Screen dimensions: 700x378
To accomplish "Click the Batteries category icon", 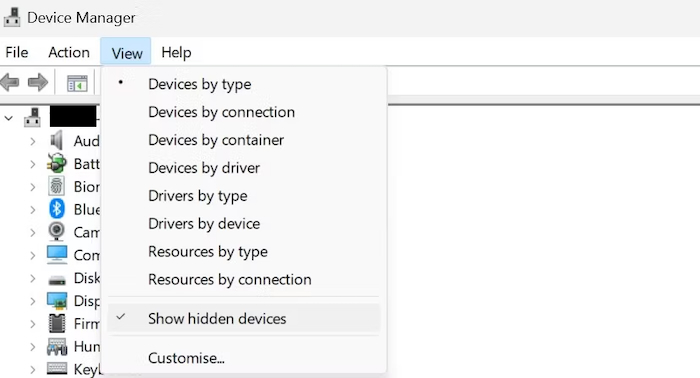I will coord(57,163).
